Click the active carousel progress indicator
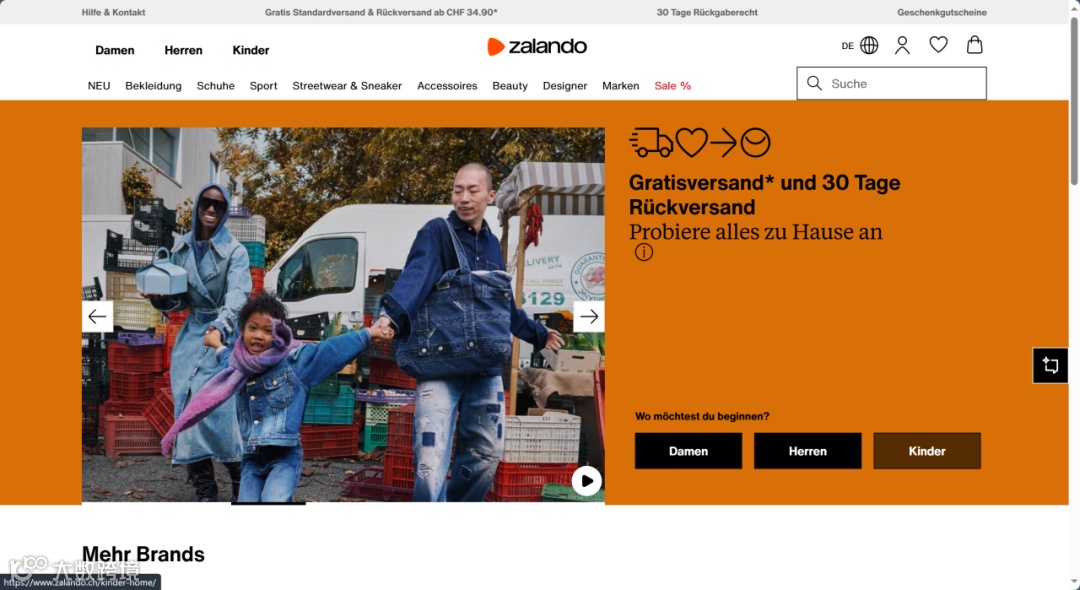 [x=268, y=503]
